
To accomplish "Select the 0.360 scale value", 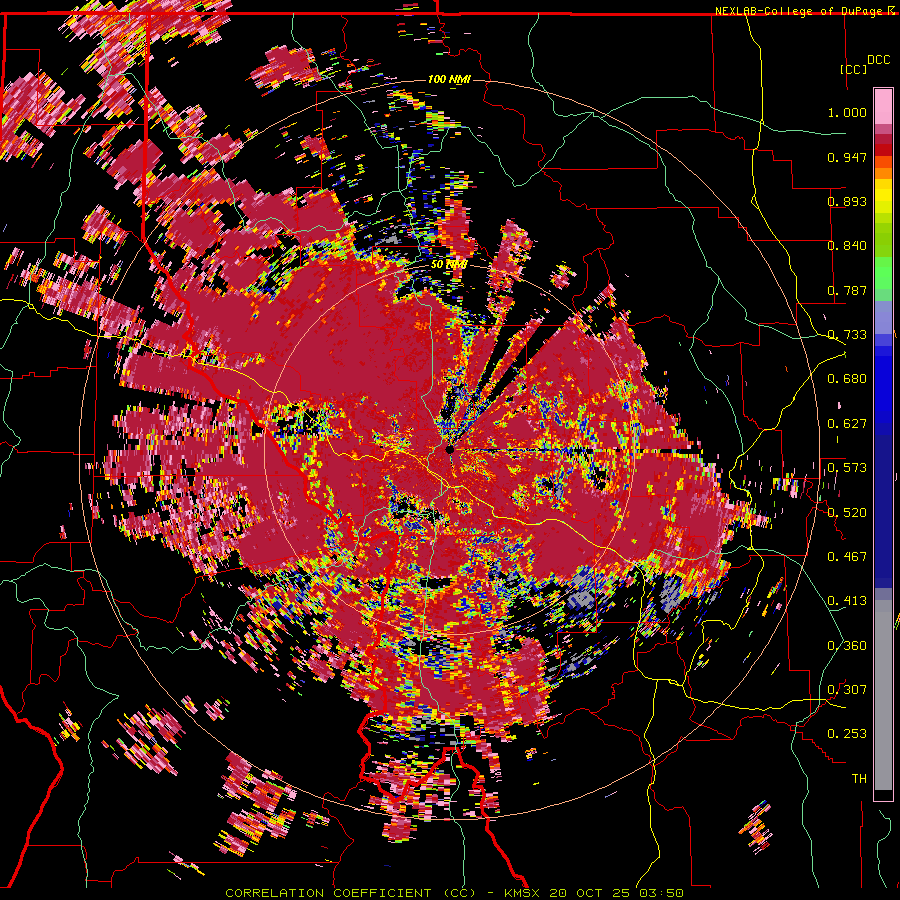I will (847, 646).
